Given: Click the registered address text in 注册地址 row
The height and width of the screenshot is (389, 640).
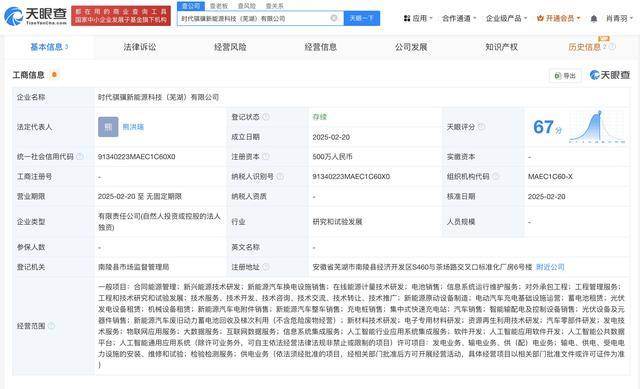Looking at the screenshot, I should point(422,267).
